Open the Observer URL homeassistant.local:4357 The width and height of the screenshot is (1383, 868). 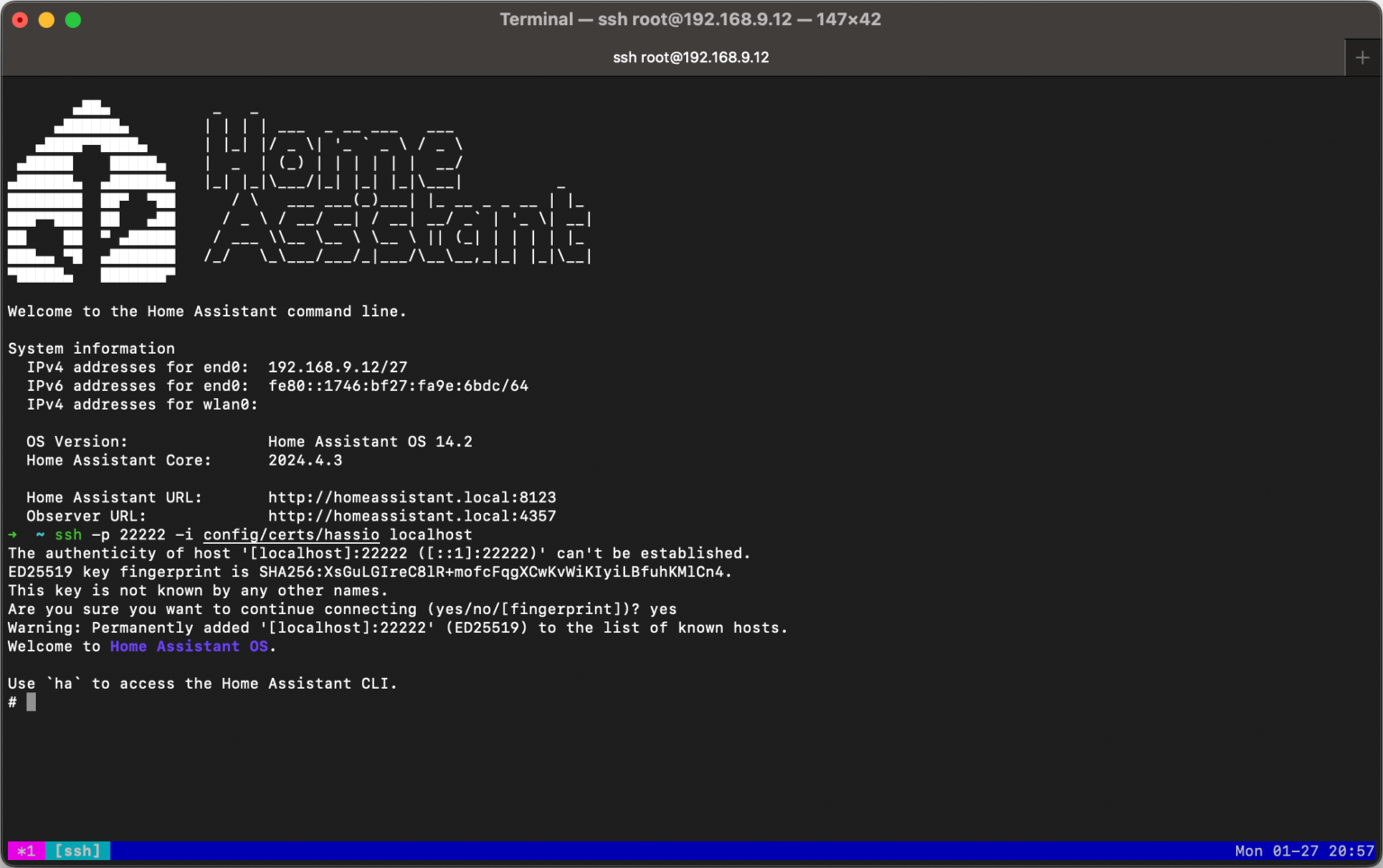pos(412,515)
